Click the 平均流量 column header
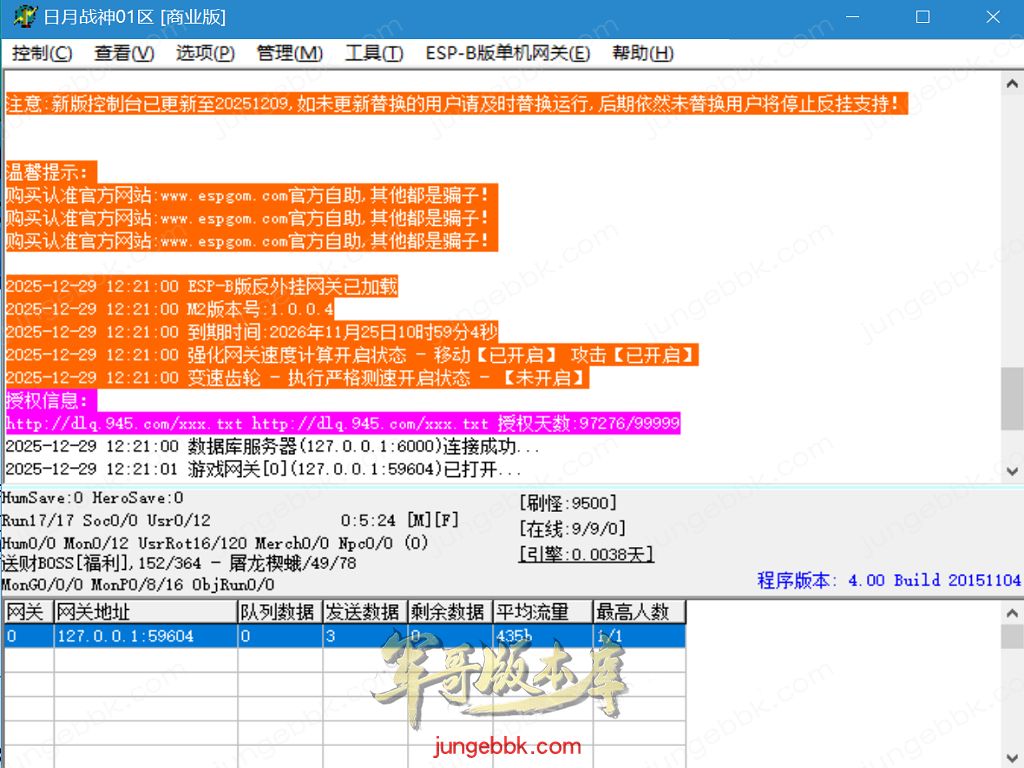 coord(542,612)
